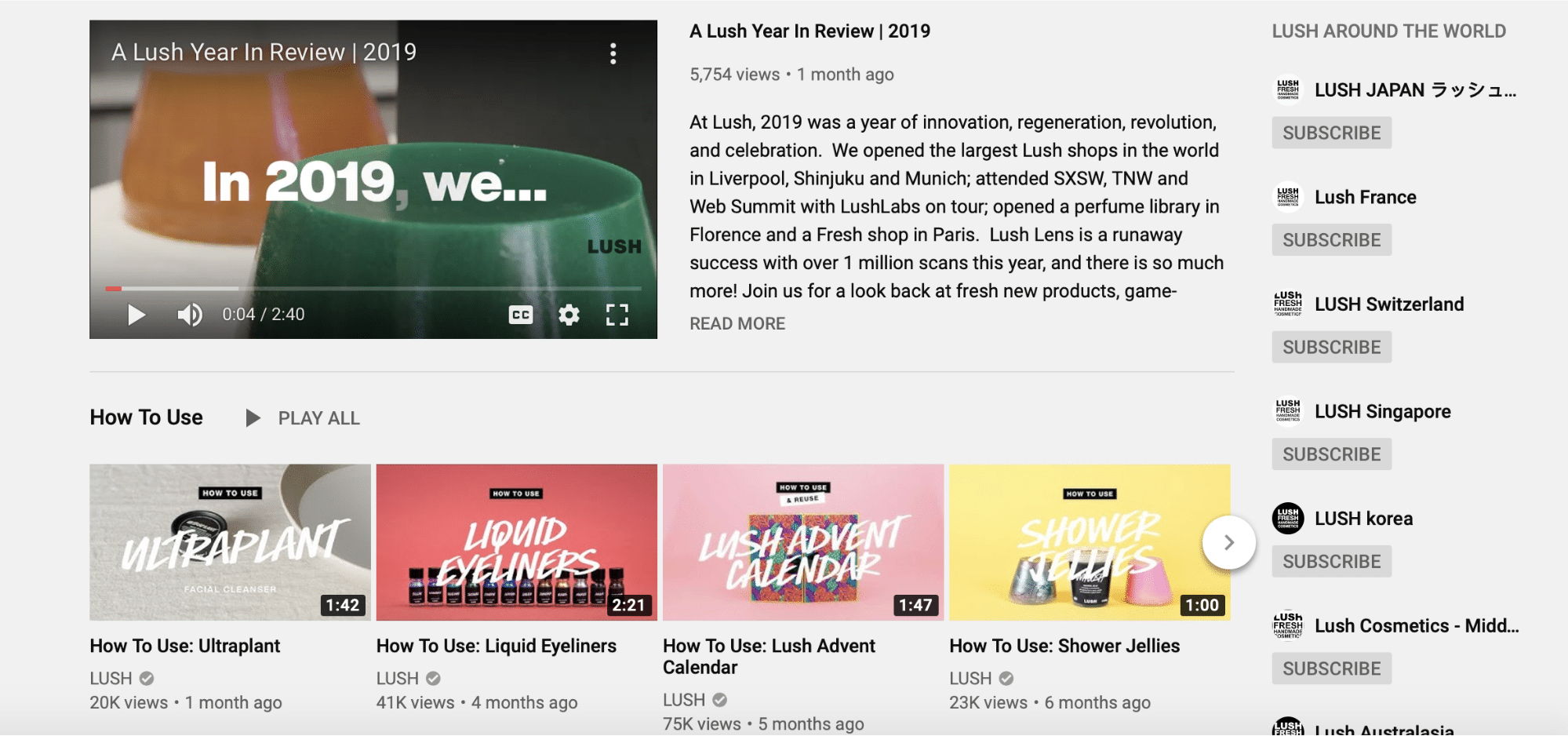This screenshot has width=1568, height=736.
Task: Click verified badge under Ultraplant video
Action: [x=147, y=678]
